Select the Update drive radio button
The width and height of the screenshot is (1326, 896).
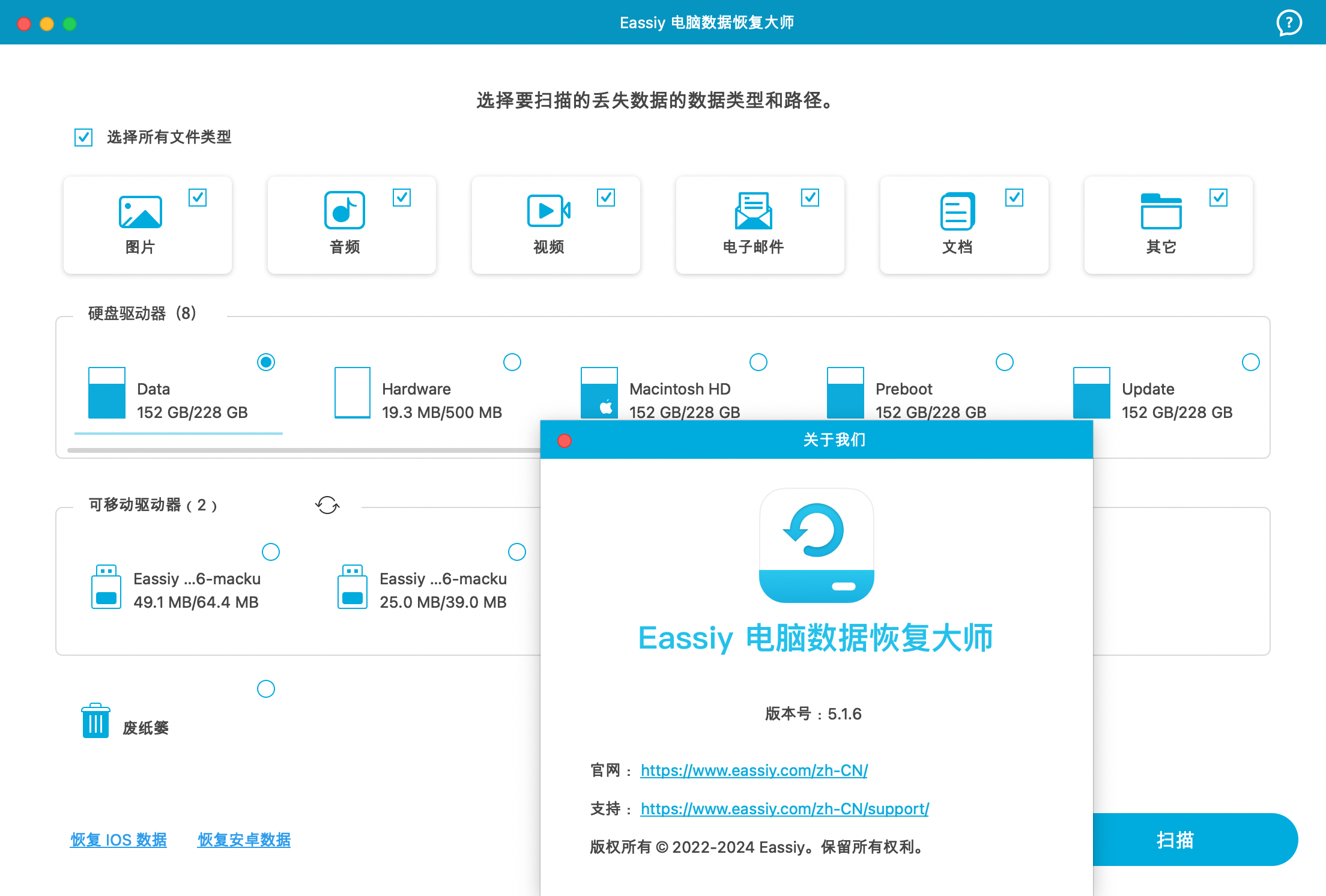click(x=1251, y=362)
